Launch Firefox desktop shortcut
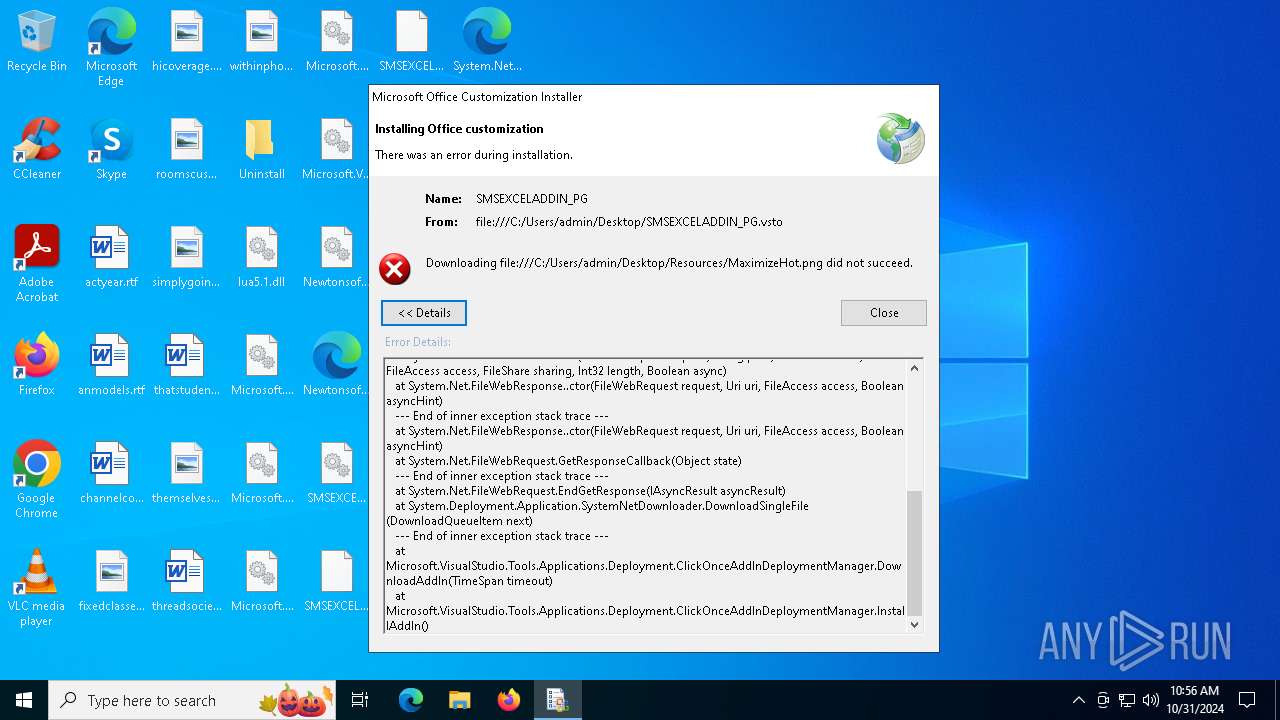Image resolution: width=1280 pixels, height=720 pixels. click(37, 366)
